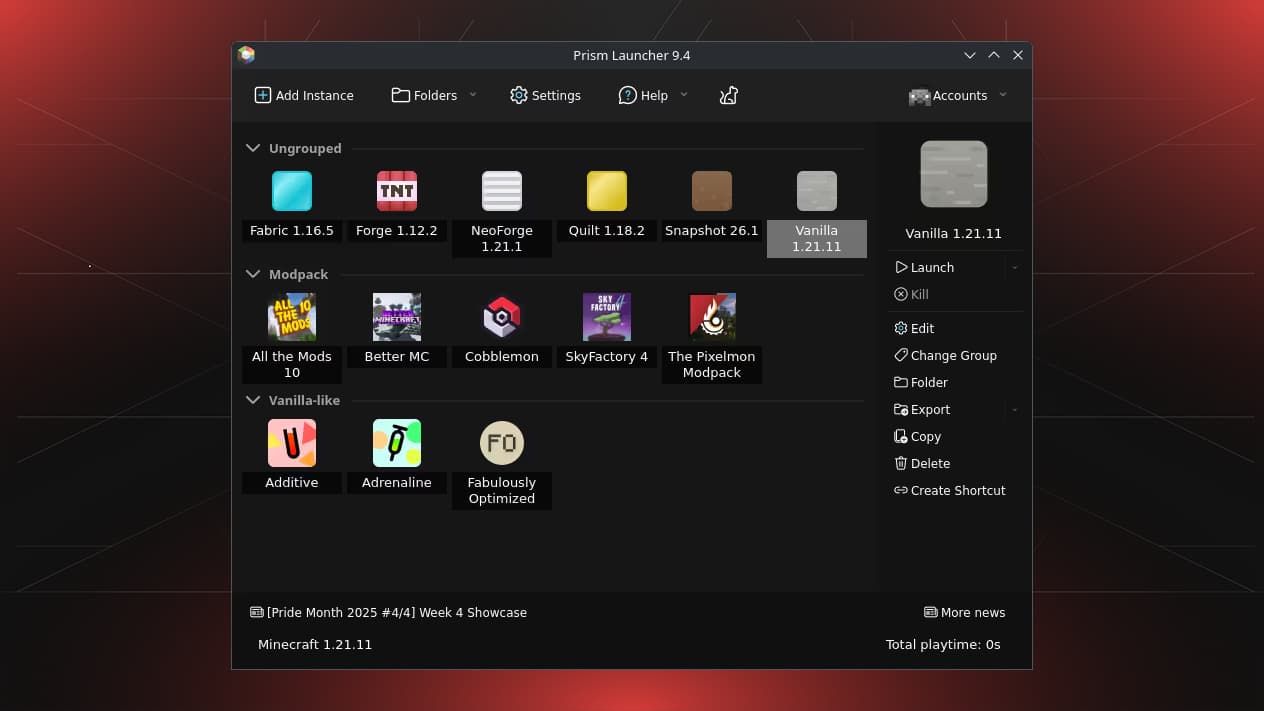Viewport: 1264px width, 711px height.
Task: Click Add Instance button
Action: (x=304, y=95)
